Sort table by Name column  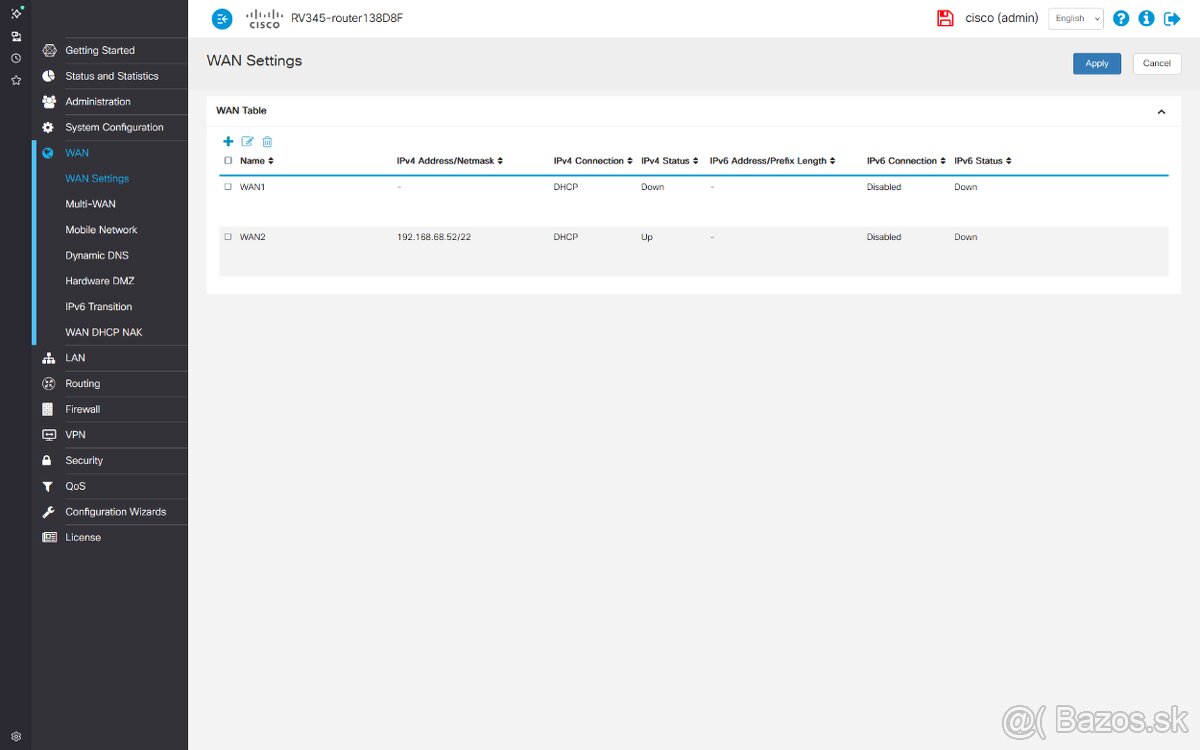[256, 161]
